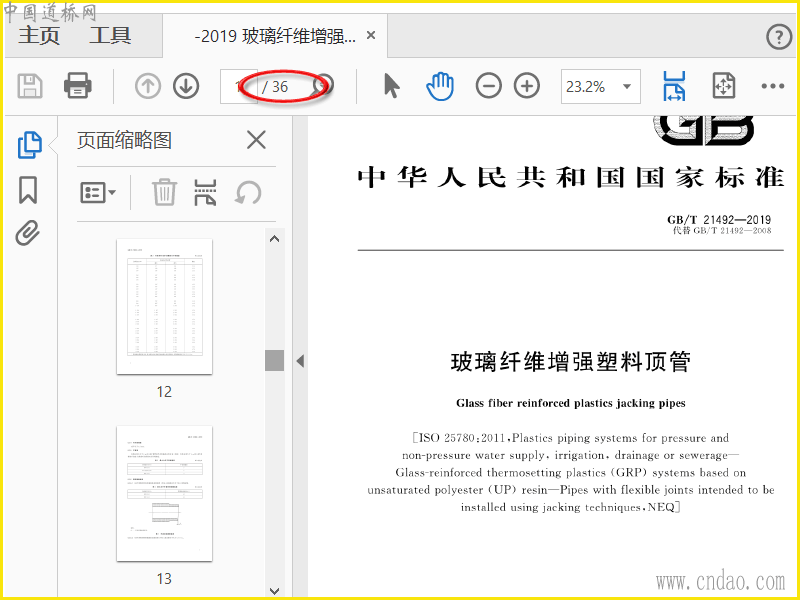Viewport: 800px width, 600px height.
Task: Select page 13 thumbnail
Action: 164,493
